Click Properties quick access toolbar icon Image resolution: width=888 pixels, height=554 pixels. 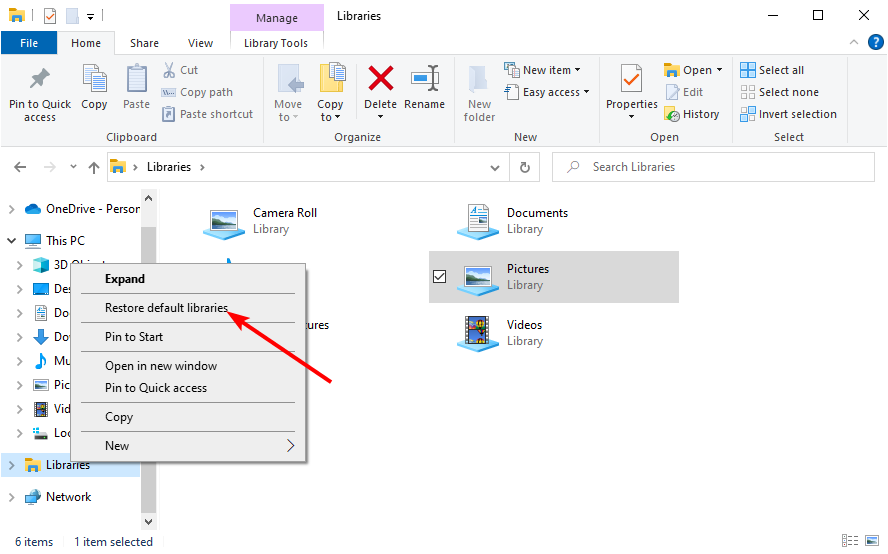pos(50,16)
